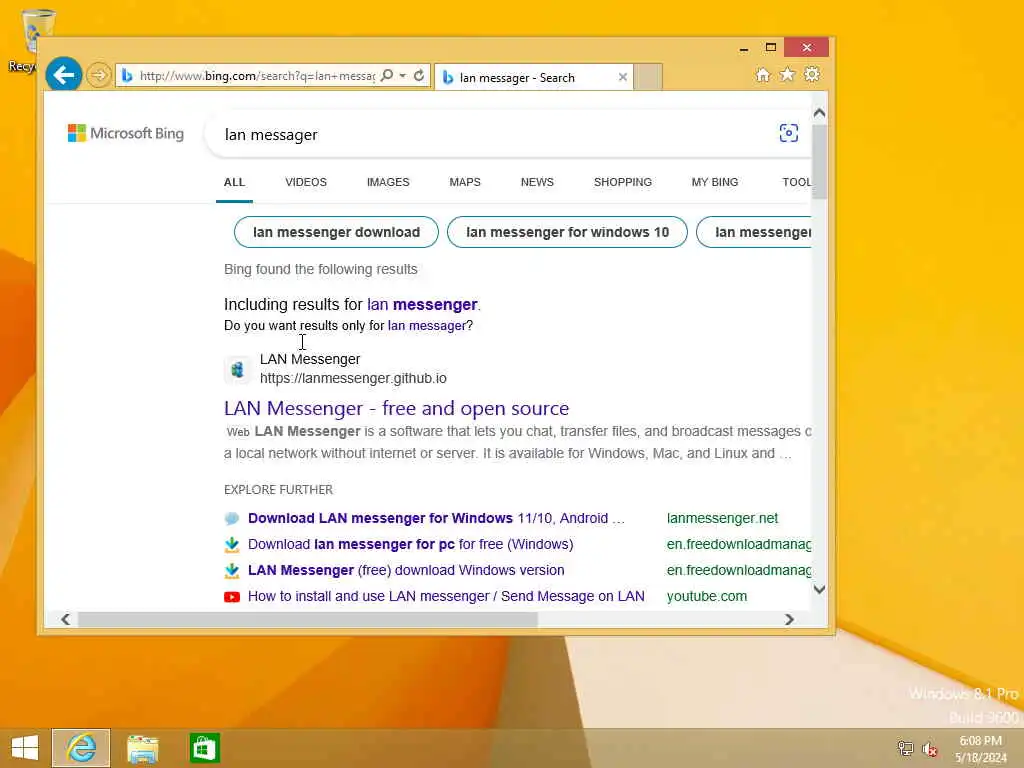Open the taskbar clock showing 6:08 PM

pos(980,749)
